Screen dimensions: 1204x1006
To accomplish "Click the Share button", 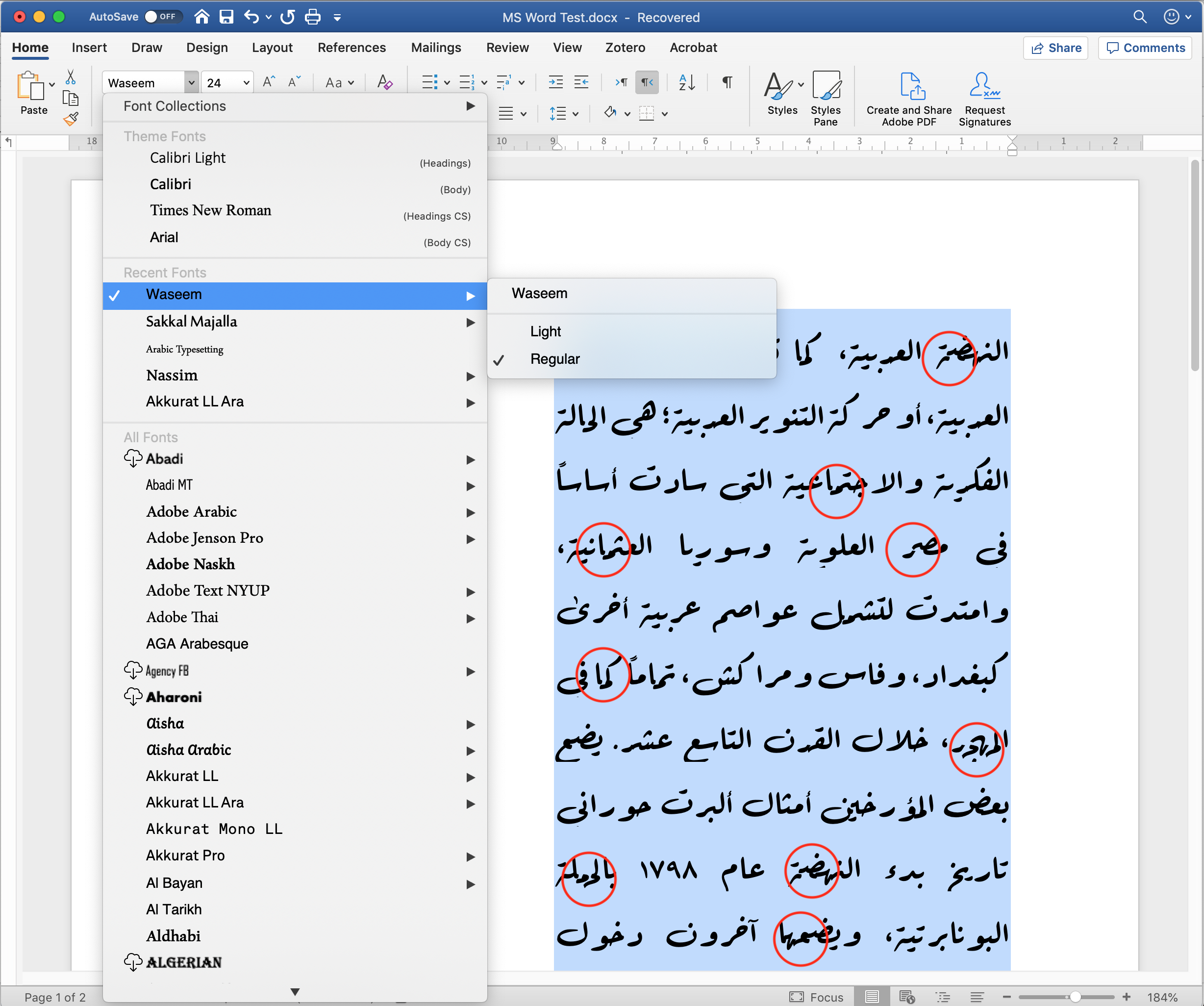I will pyautogui.click(x=1055, y=48).
